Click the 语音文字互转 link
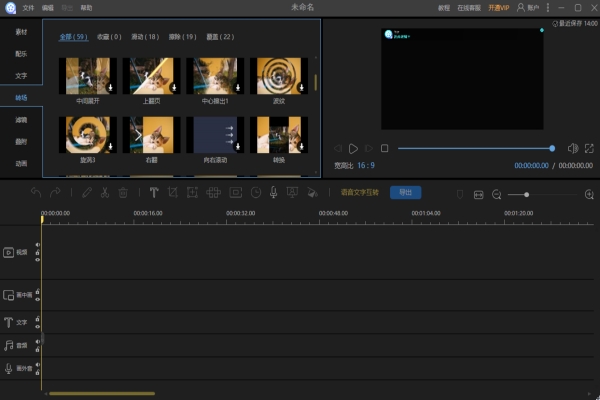The height and width of the screenshot is (400, 600). 361,193
